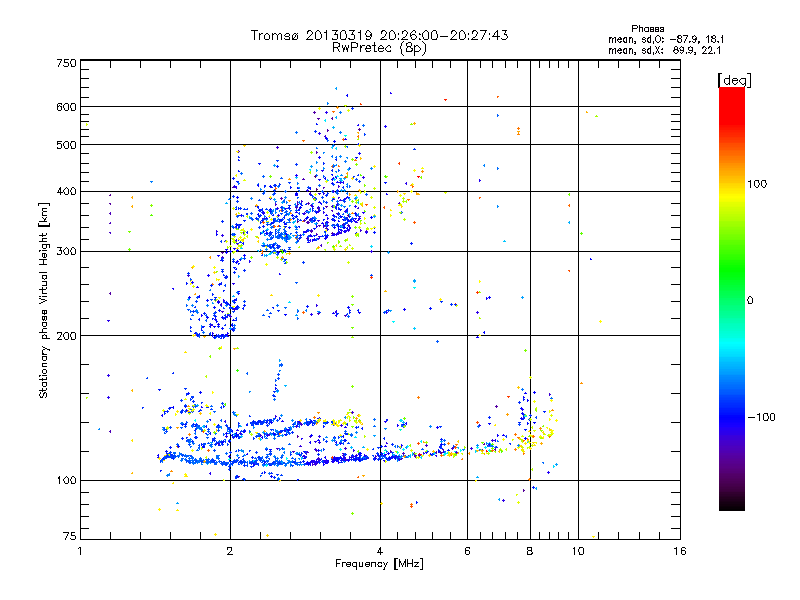Click the colorbar tick label "0"

point(750,301)
